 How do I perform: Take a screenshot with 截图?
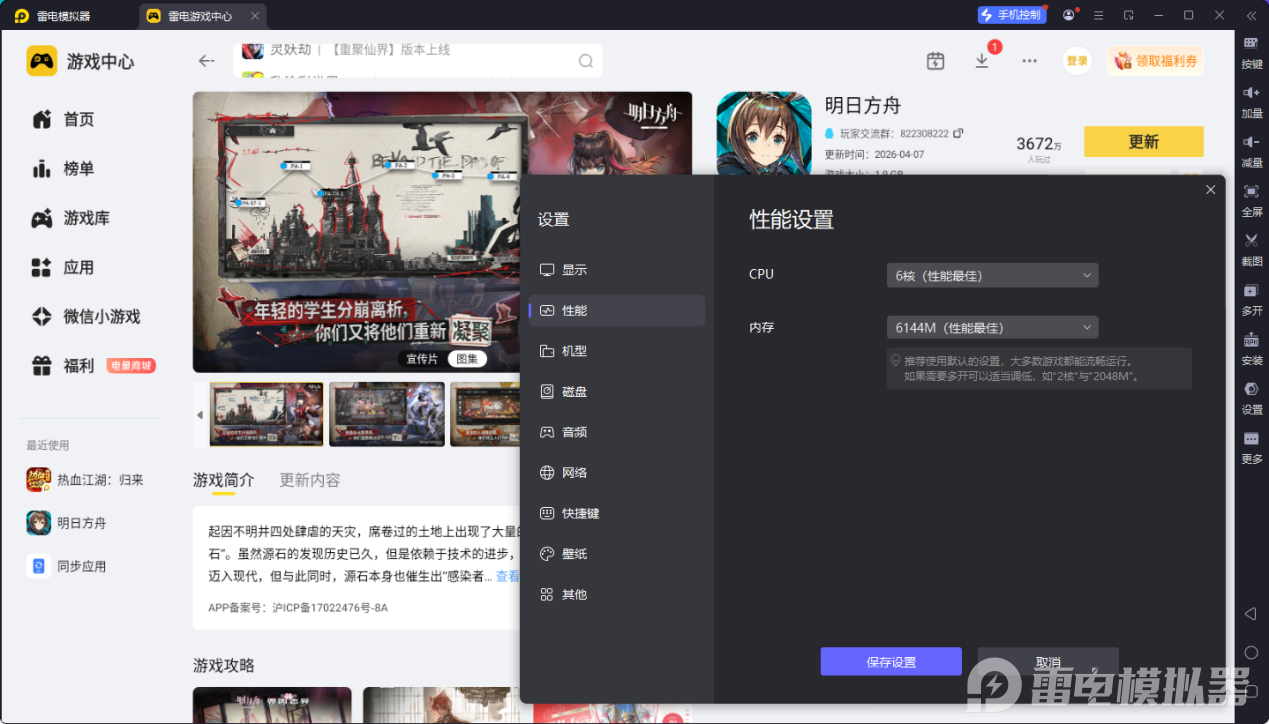pos(1251,248)
